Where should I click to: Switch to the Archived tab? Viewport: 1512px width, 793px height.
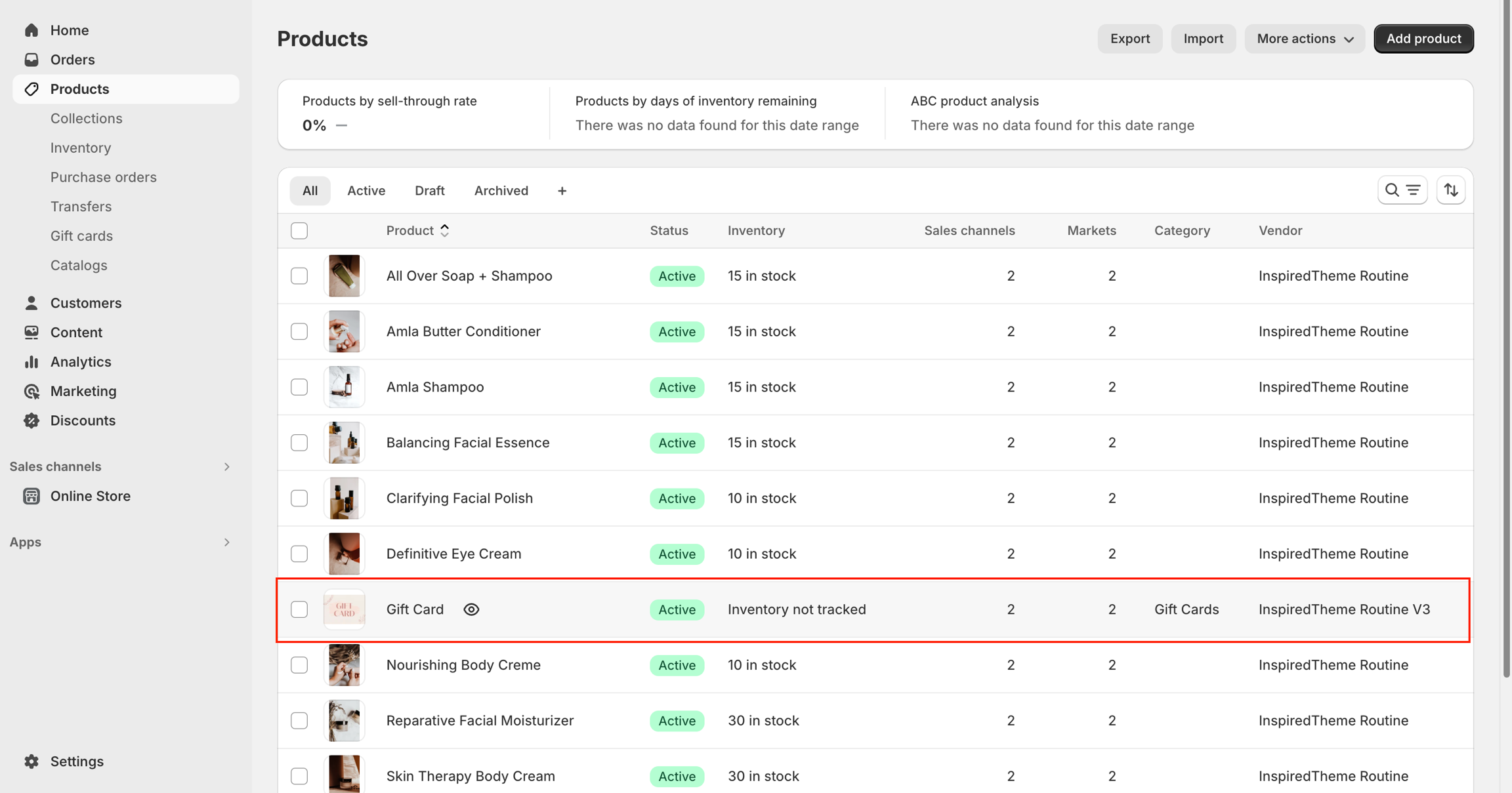point(501,191)
